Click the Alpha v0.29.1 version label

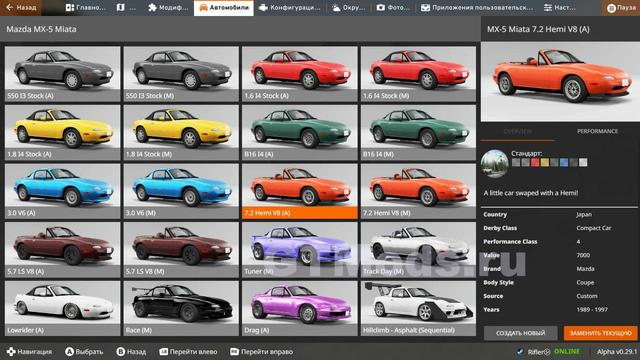tap(617, 351)
